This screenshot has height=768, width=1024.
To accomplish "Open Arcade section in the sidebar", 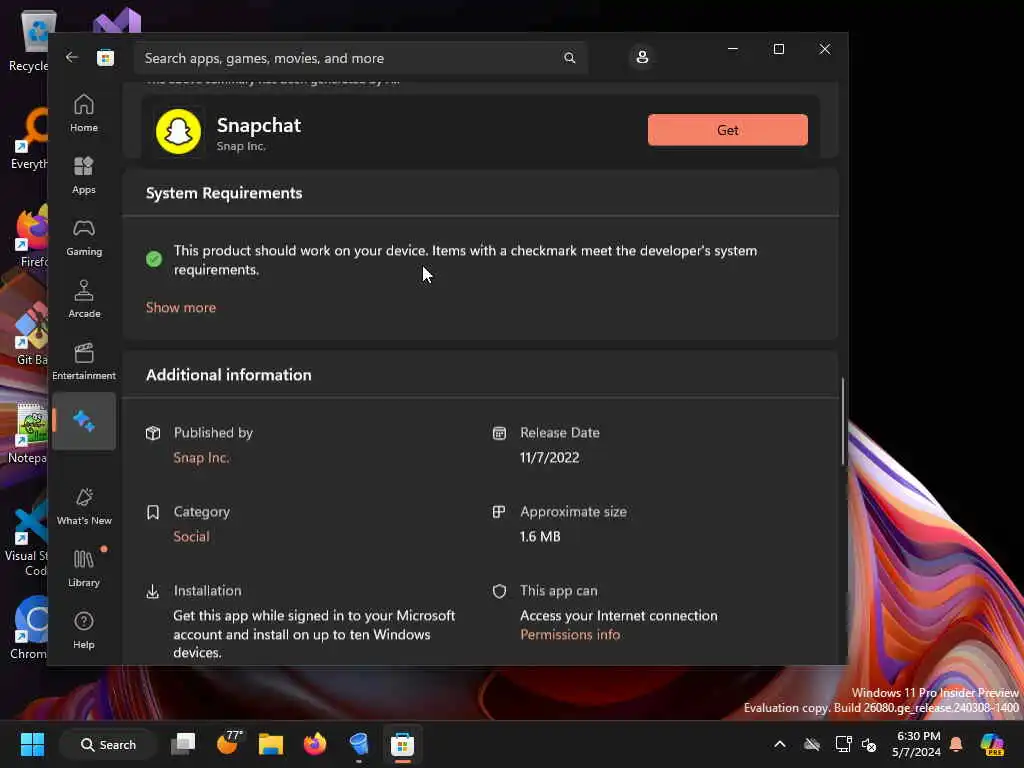I will [84, 299].
